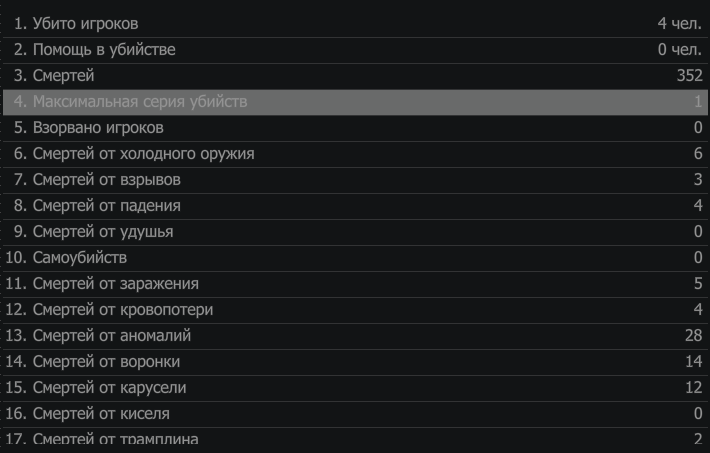Click highlighted 'Максимальная серия убийств' row
The height and width of the screenshot is (453, 710).
pos(355,102)
